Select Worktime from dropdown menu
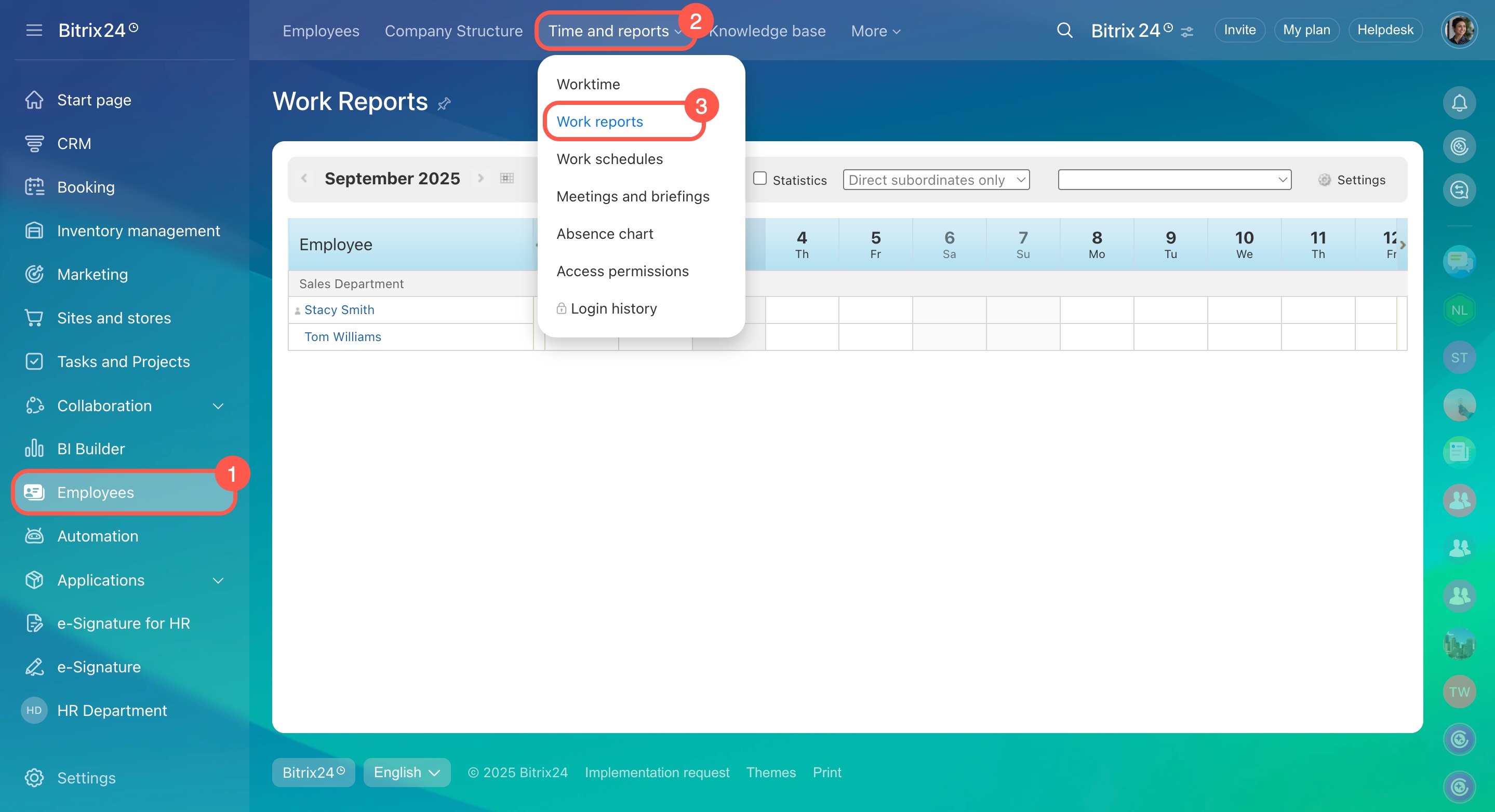 click(588, 84)
